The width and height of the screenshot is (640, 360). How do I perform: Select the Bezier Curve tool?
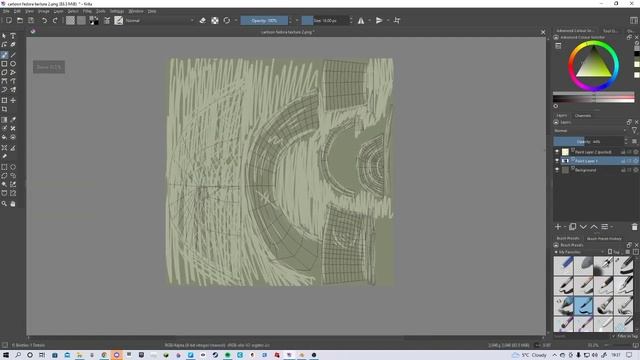point(4,81)
